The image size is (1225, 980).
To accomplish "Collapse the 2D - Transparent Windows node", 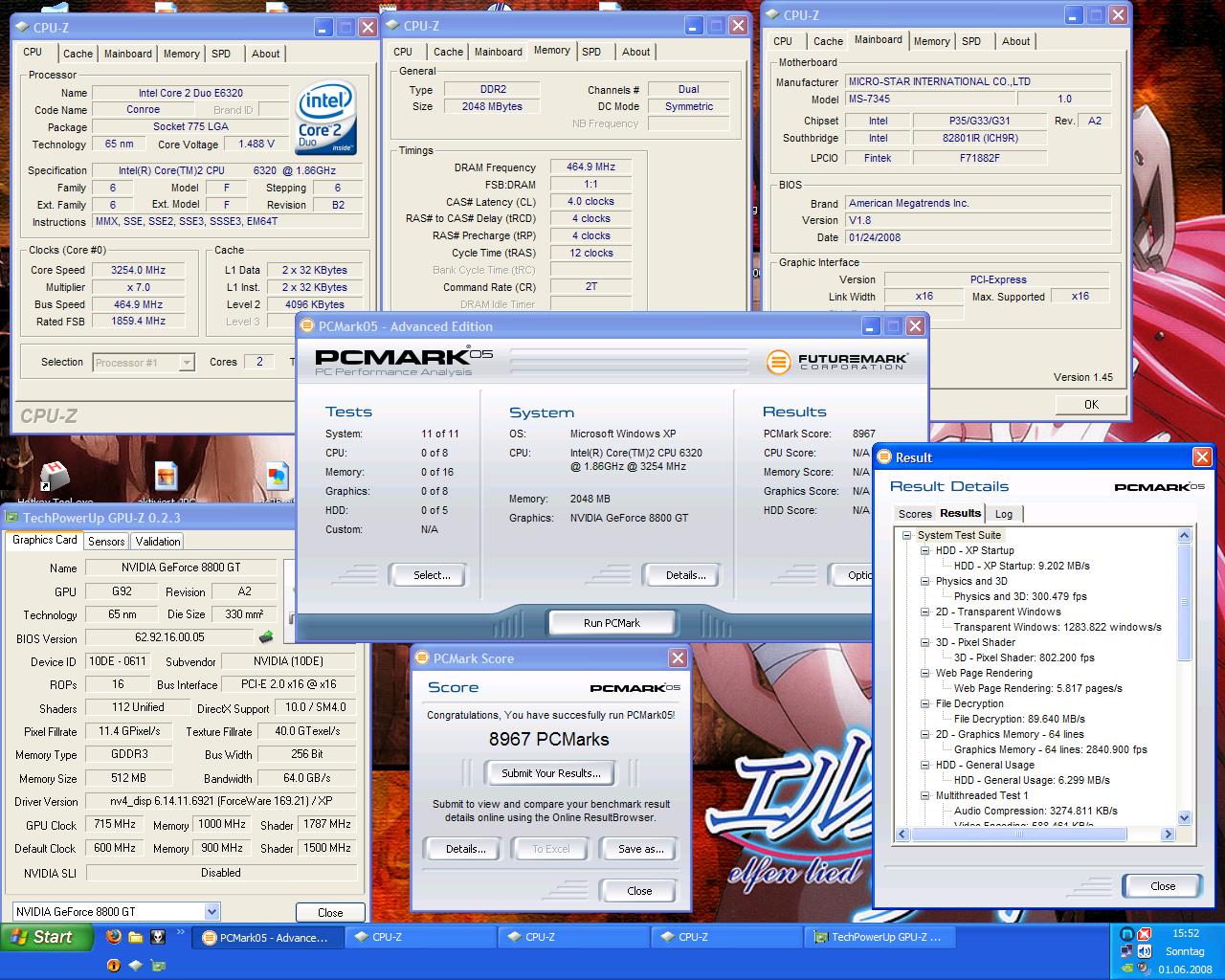I will click(x=925, y=612).
